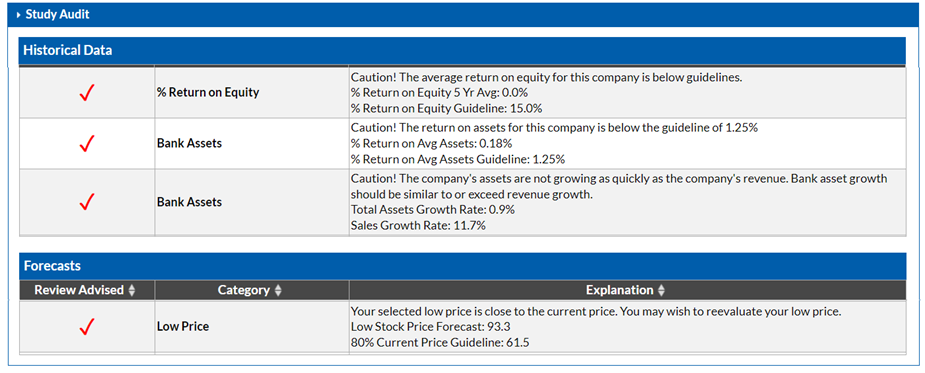The width and height of the screenshot is (925, 373).
Task: Sort by Explanation column arrows
Action: click(x=661, y=290)
